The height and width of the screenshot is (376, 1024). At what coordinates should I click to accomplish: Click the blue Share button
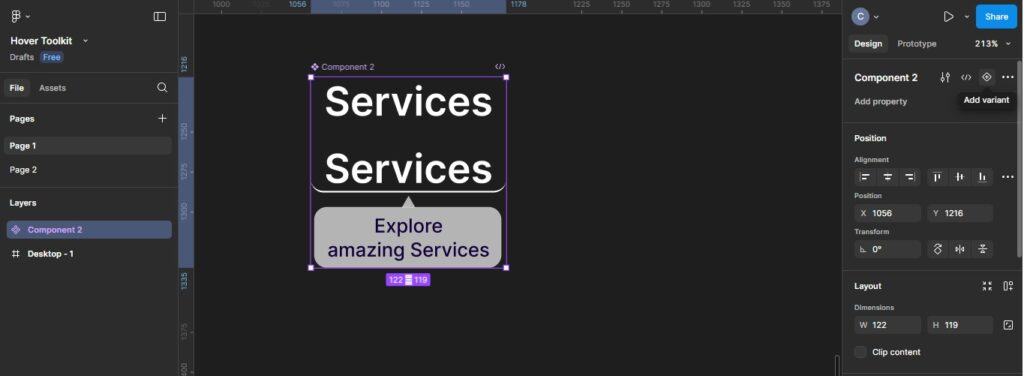(996, 17)
